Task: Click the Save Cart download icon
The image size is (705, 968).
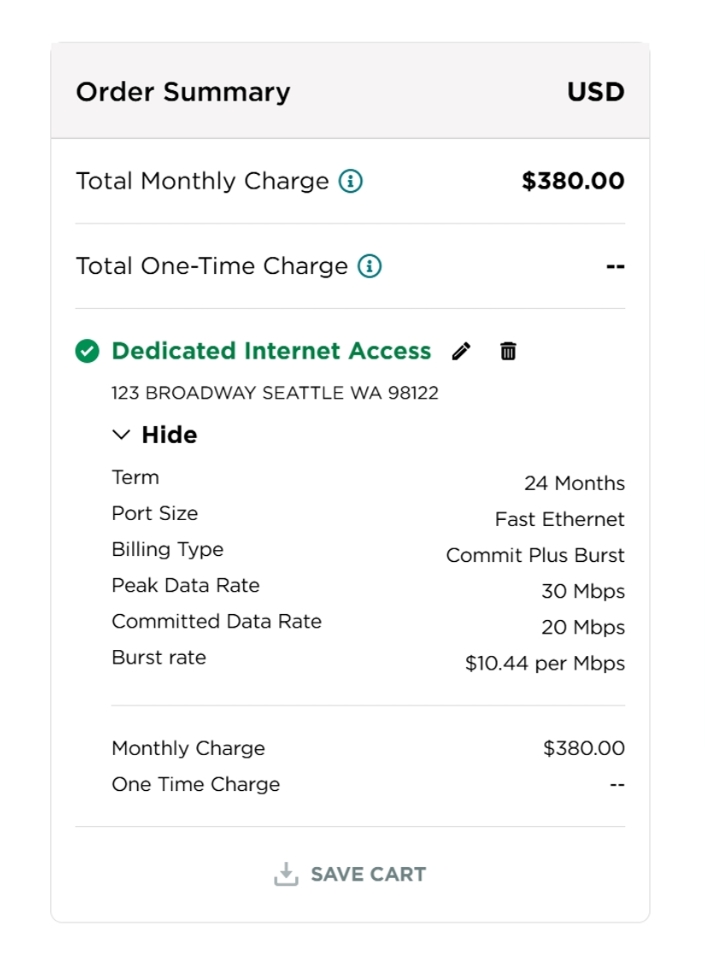Action: tap(286, 874)
